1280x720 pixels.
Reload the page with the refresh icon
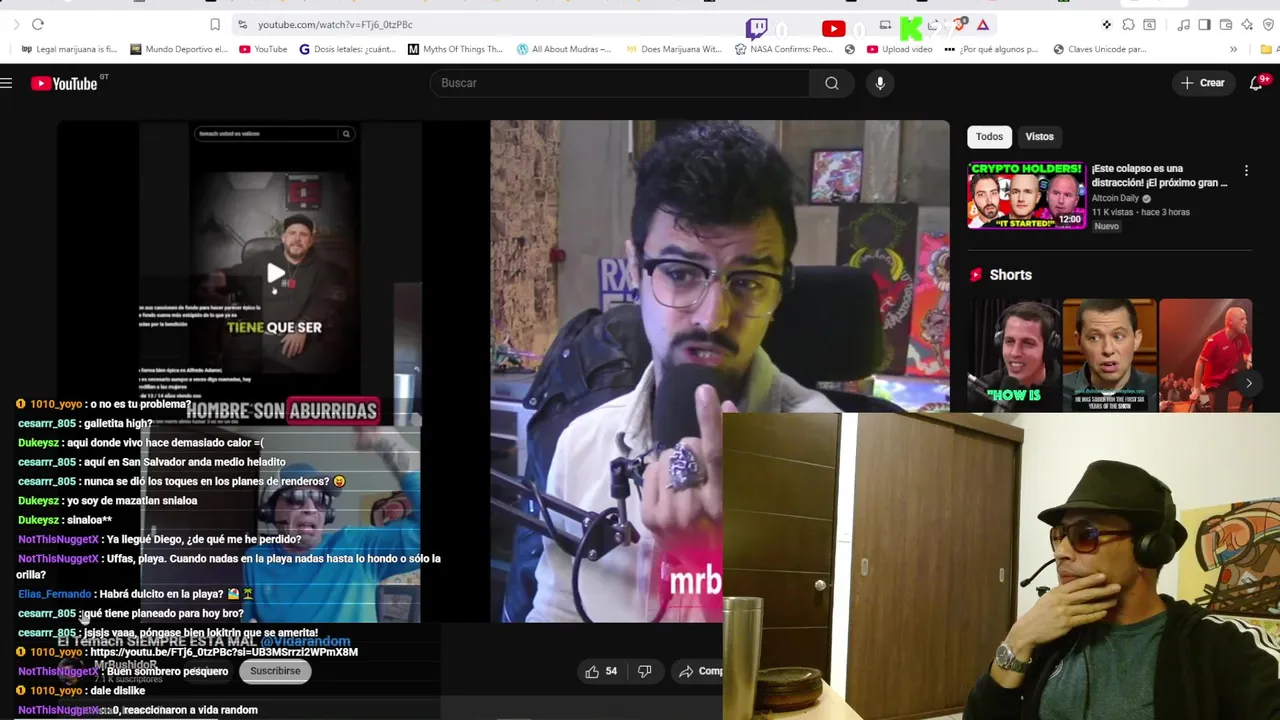[38, 24]
